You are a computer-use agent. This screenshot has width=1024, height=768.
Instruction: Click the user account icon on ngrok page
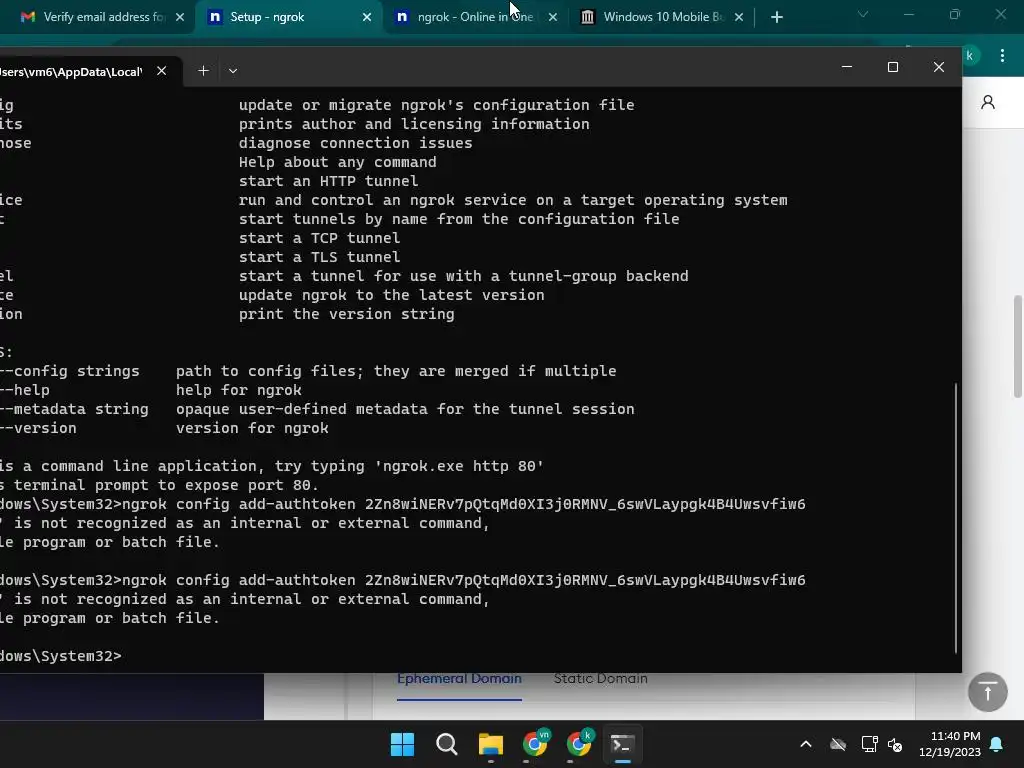point(988,103)
